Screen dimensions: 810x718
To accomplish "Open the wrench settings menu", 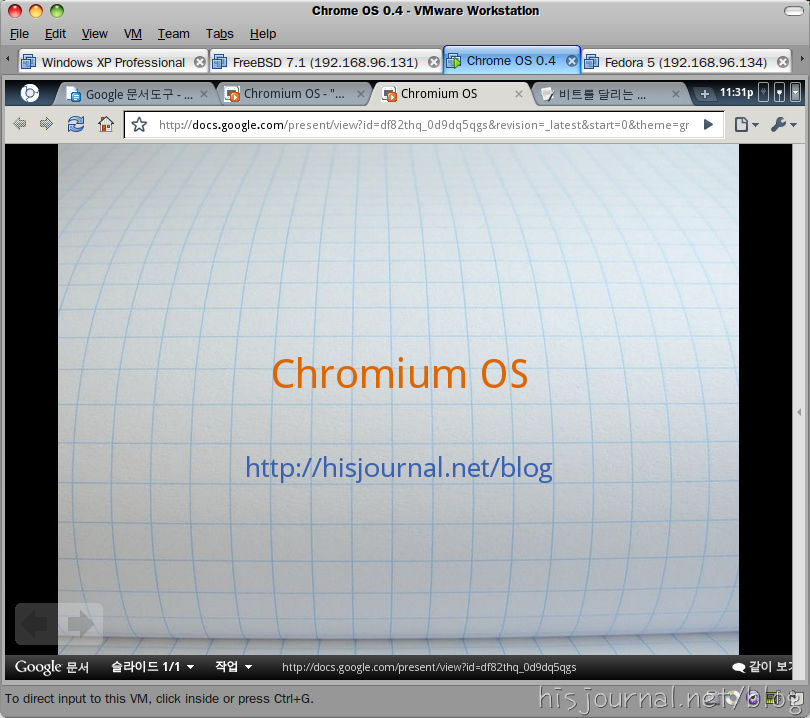I will click(x=784, y=124).
